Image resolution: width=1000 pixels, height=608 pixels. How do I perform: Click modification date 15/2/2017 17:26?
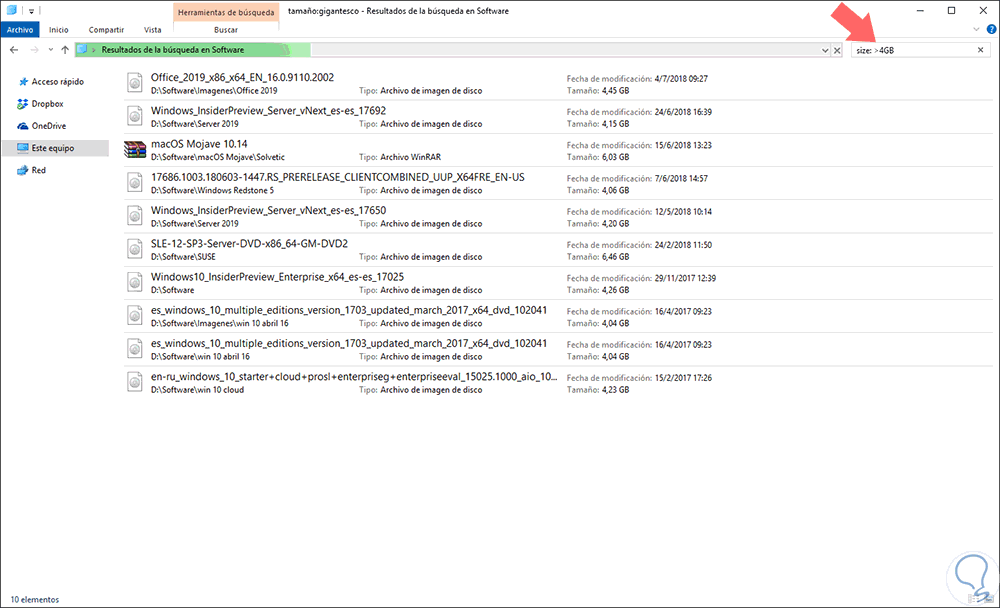click(x=683, y=378)
